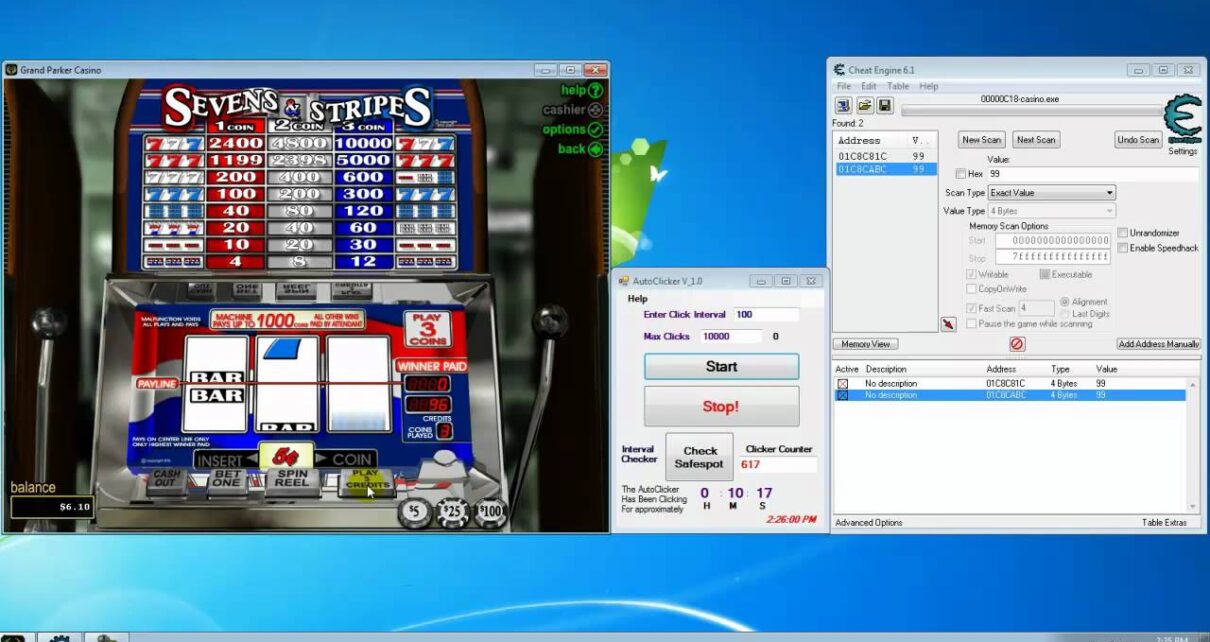
Task: Click the Enter Click Interval field
Action: [766, 315]
